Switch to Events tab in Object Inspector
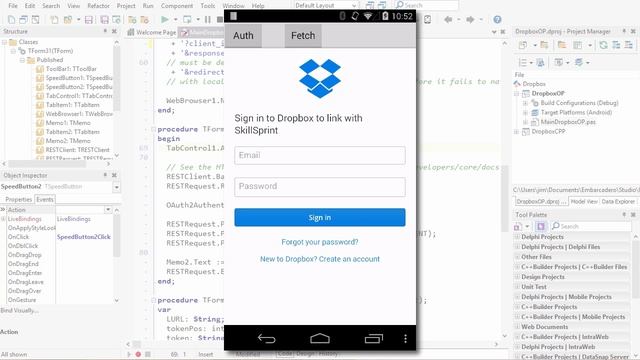640x360 pixels. [45, 199]
